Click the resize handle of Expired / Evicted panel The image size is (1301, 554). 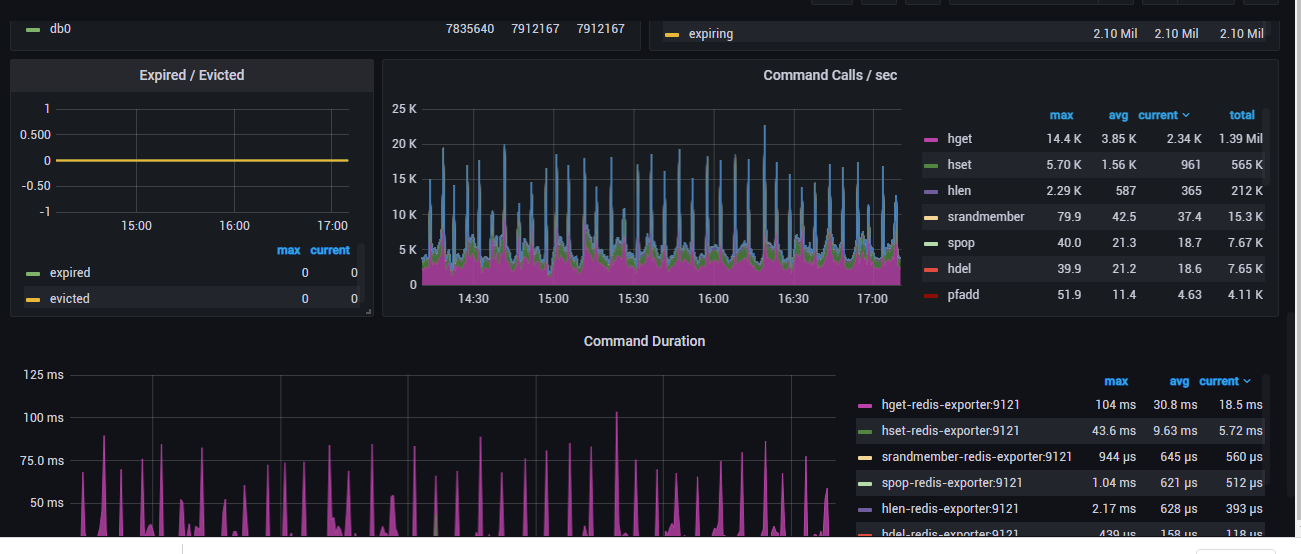368,312
